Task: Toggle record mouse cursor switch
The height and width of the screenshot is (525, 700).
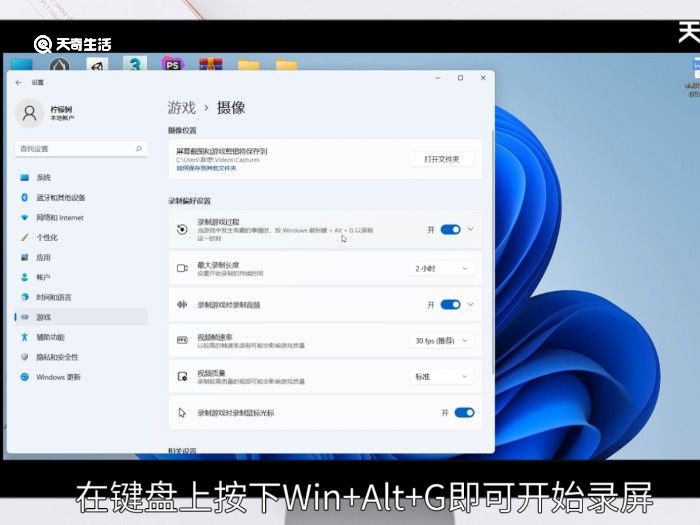Action: click(464, 412)
